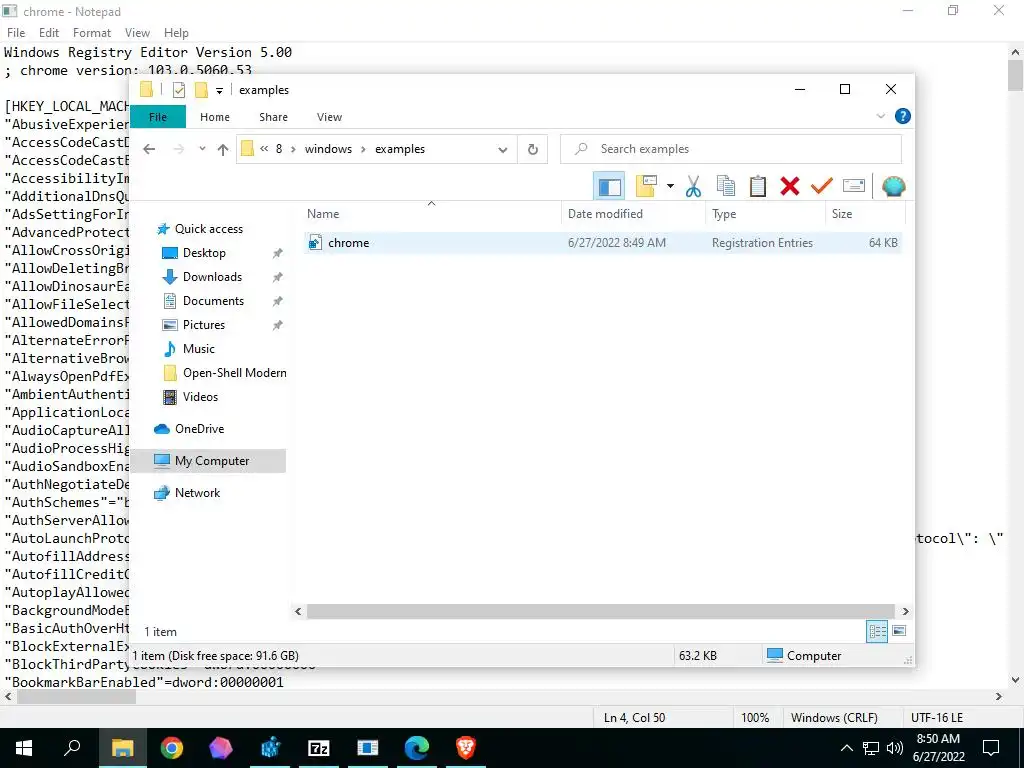Viewport: 1024px width, 768px height.
Task: Open Open-Shell Modern folder in sidebar
Action: coord(234,373)
